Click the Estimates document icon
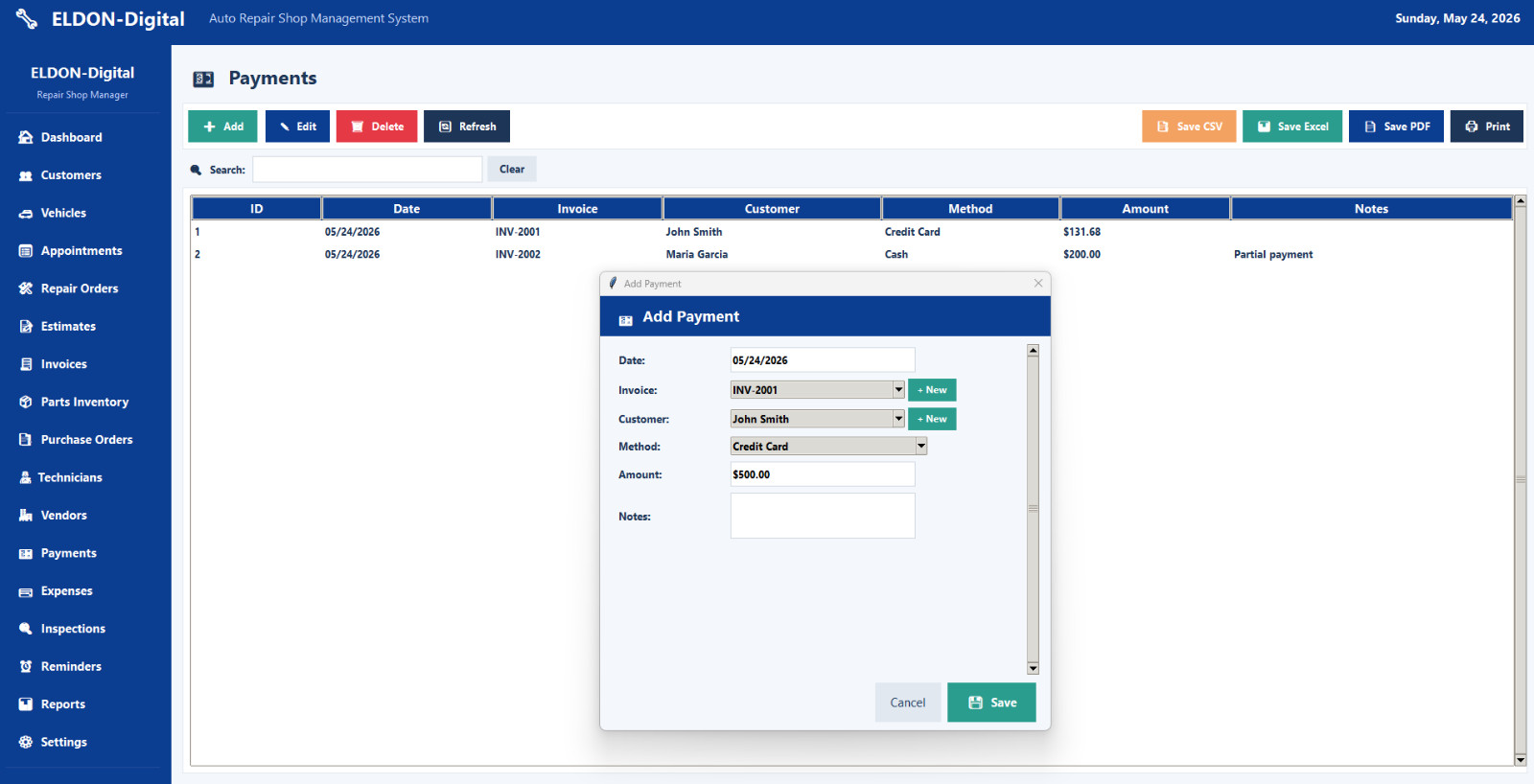This screenshot has width=1534, height=784. pyautogui.click(x=26, y=327)
